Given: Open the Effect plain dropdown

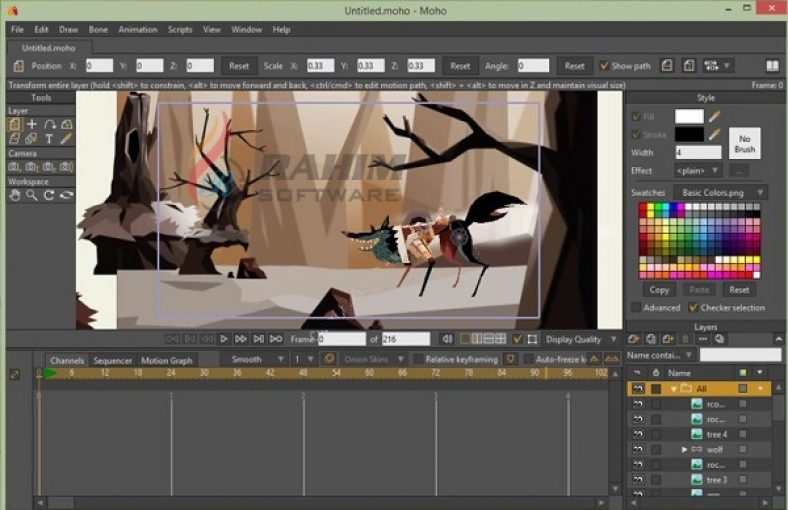Looking at the screenshot, I should pyautogui.click(x=697, y=170).
